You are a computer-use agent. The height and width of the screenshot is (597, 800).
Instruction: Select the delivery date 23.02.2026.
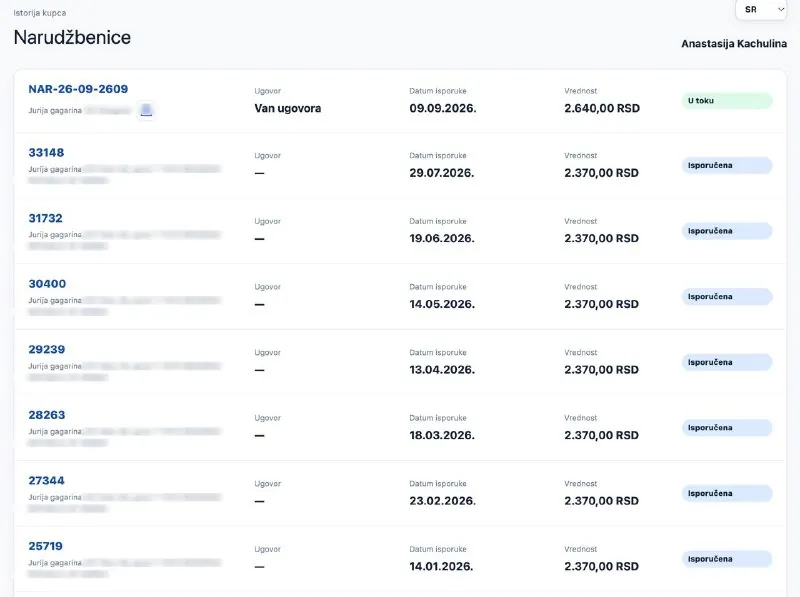(442, 501)
